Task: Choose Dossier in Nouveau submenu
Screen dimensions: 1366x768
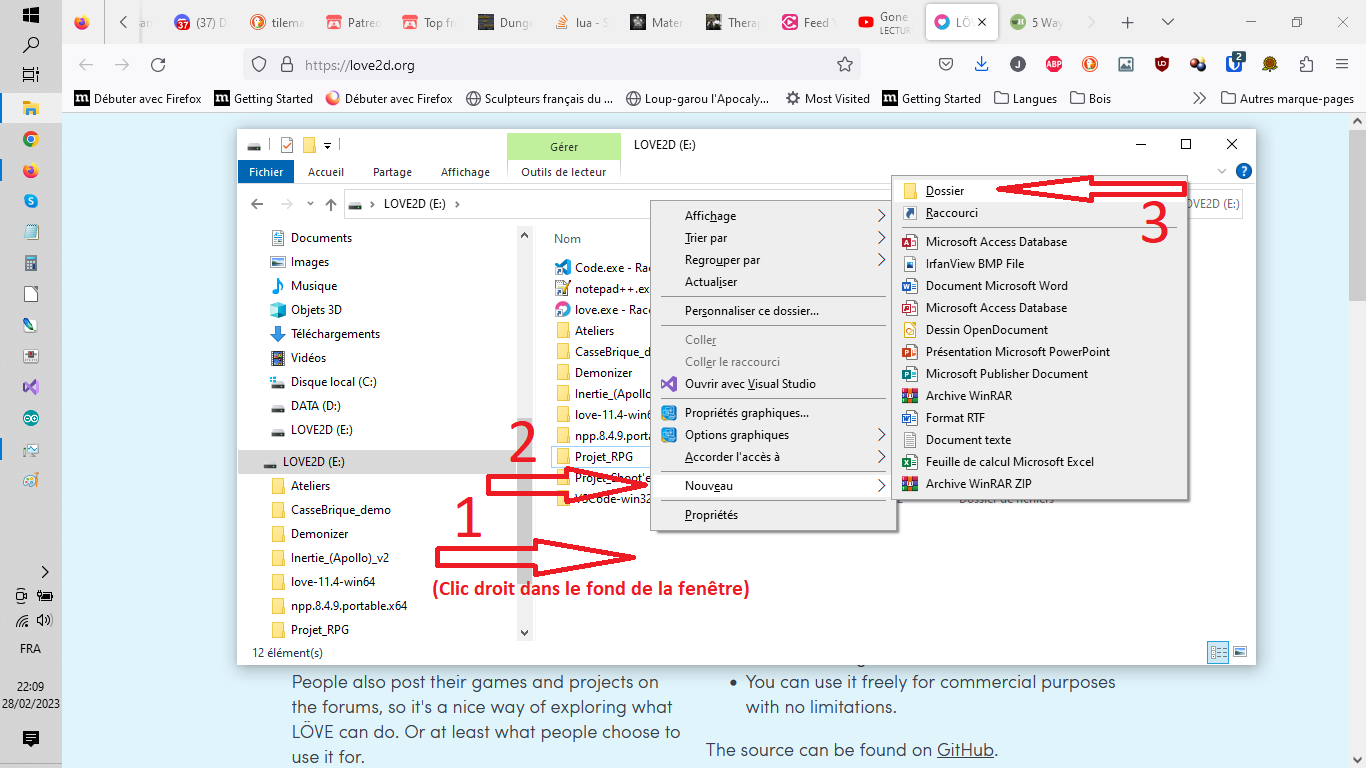Action: pos(1038,190)
